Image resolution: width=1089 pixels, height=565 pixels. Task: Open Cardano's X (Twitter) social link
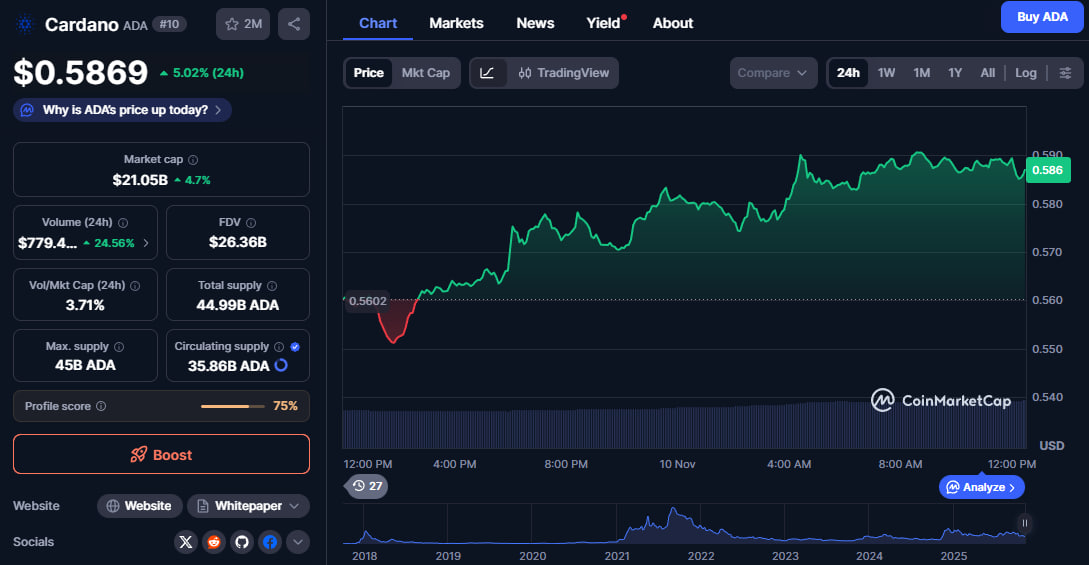186,542
